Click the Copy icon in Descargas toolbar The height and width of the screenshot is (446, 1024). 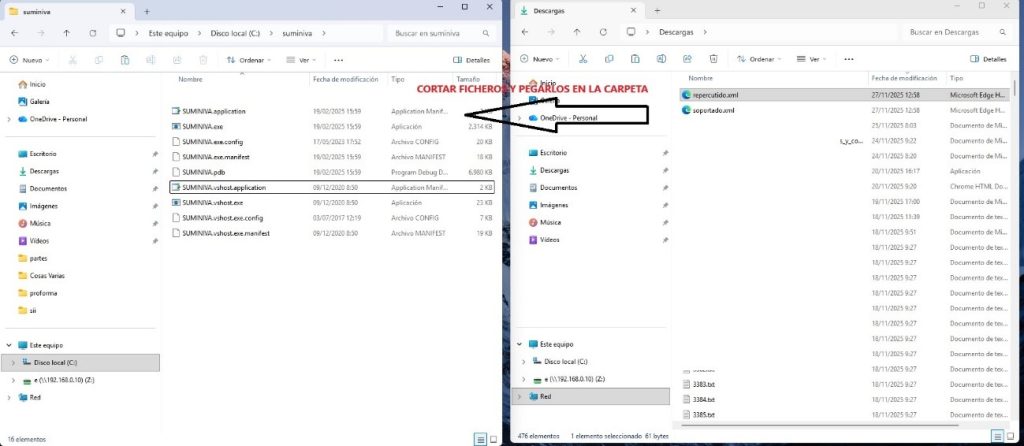(x=607, y=59)
